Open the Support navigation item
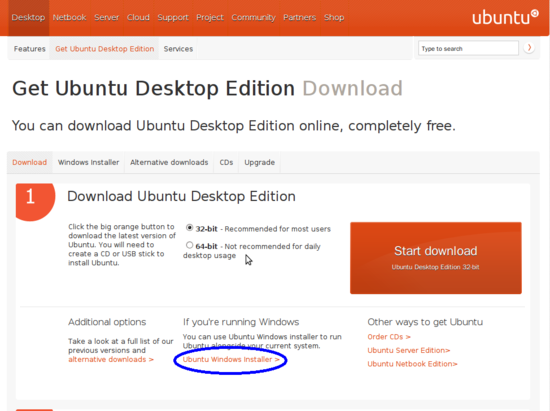The width and height of the screenshot is (550, 411). (x=173, y=18)
